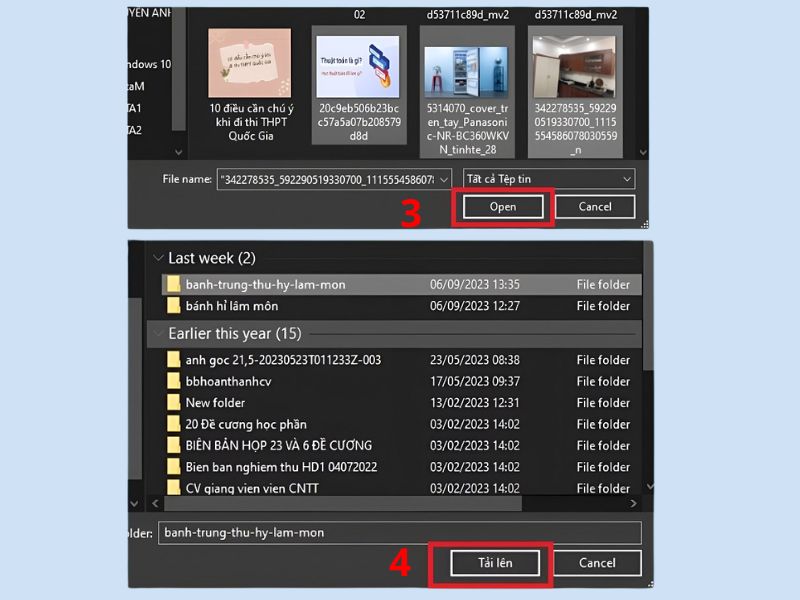Image resolution: width=800 pixels, height=600 pixels.
Task: Collapse the Earlier this year (15) group
Action: (158, 334)
